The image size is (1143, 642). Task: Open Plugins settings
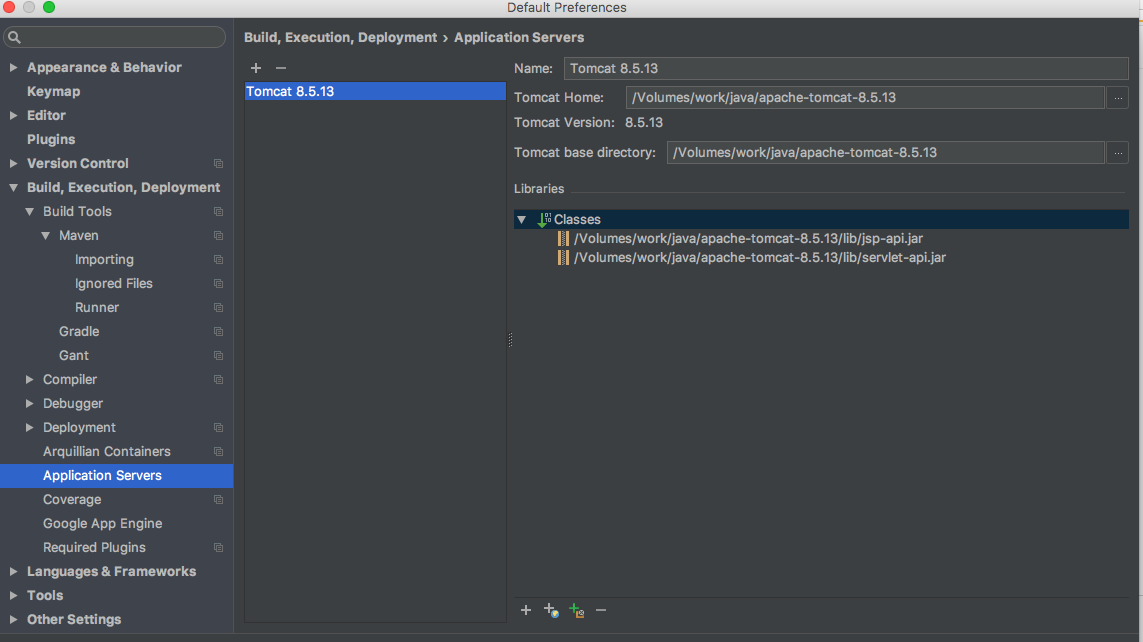pos(51,139)
